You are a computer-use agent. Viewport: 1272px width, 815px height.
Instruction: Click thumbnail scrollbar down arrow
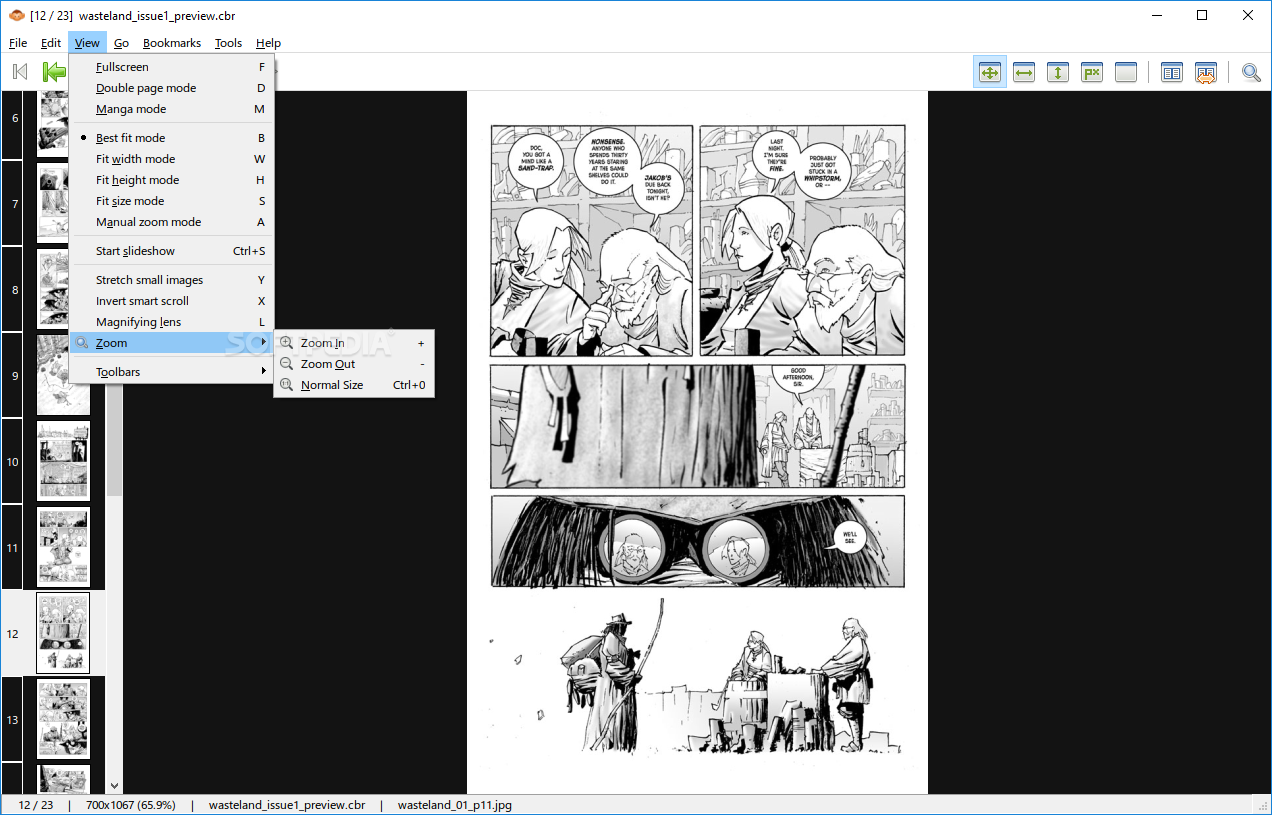pos(114,787)
